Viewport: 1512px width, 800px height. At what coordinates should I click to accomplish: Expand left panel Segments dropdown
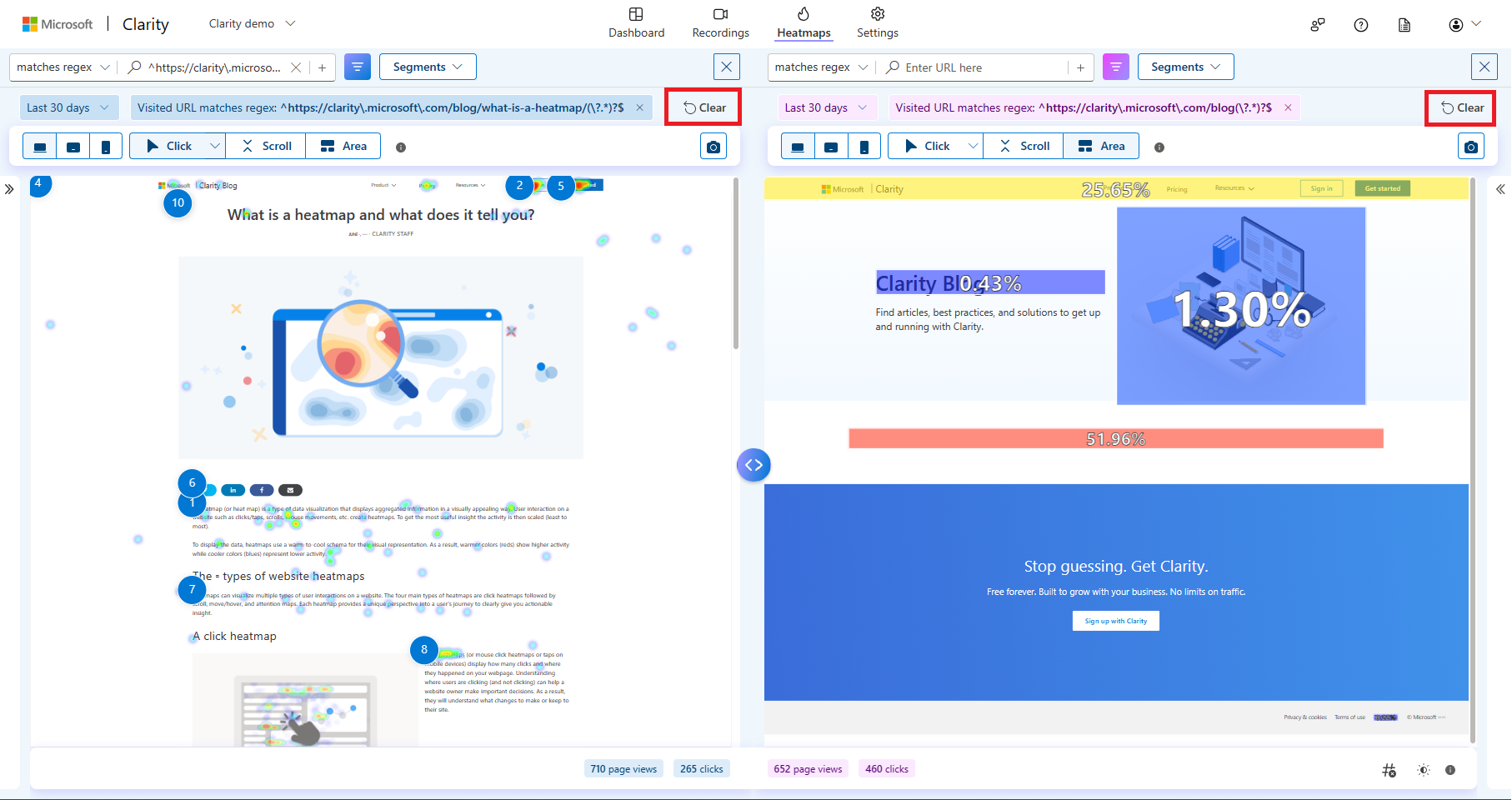(x=428, y=67)
